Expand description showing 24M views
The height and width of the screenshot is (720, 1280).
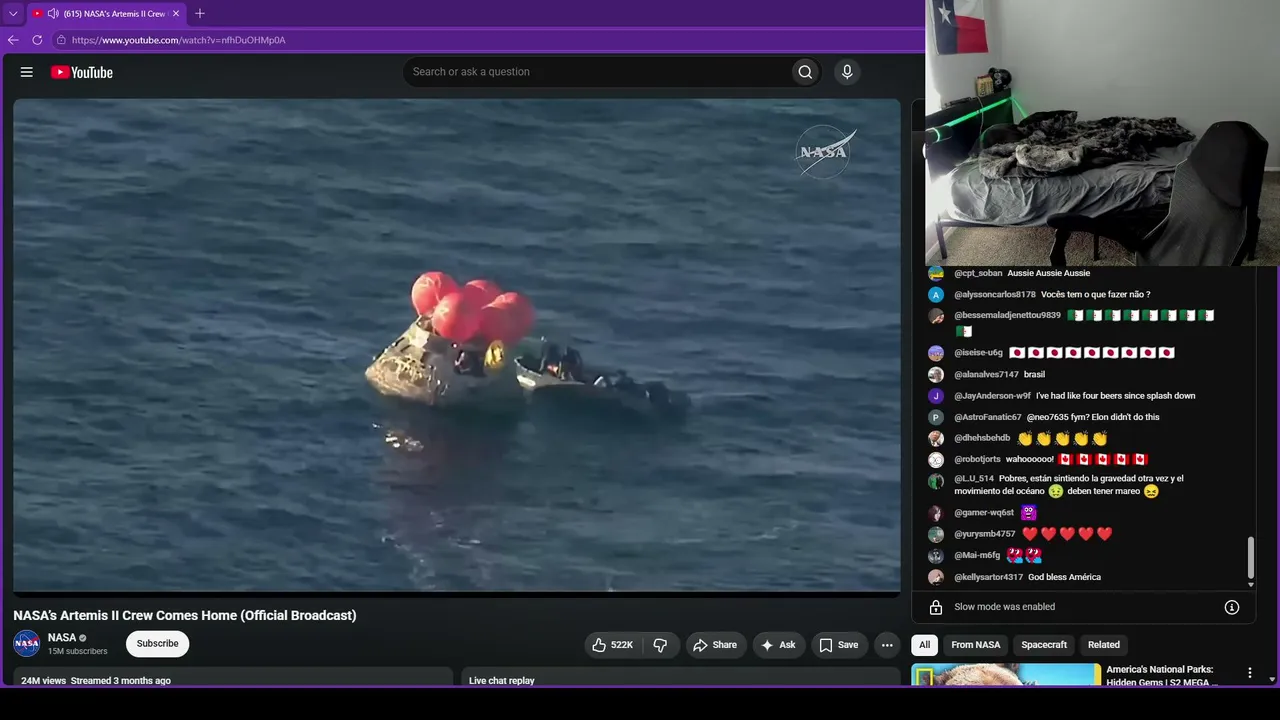coord(233,679)
